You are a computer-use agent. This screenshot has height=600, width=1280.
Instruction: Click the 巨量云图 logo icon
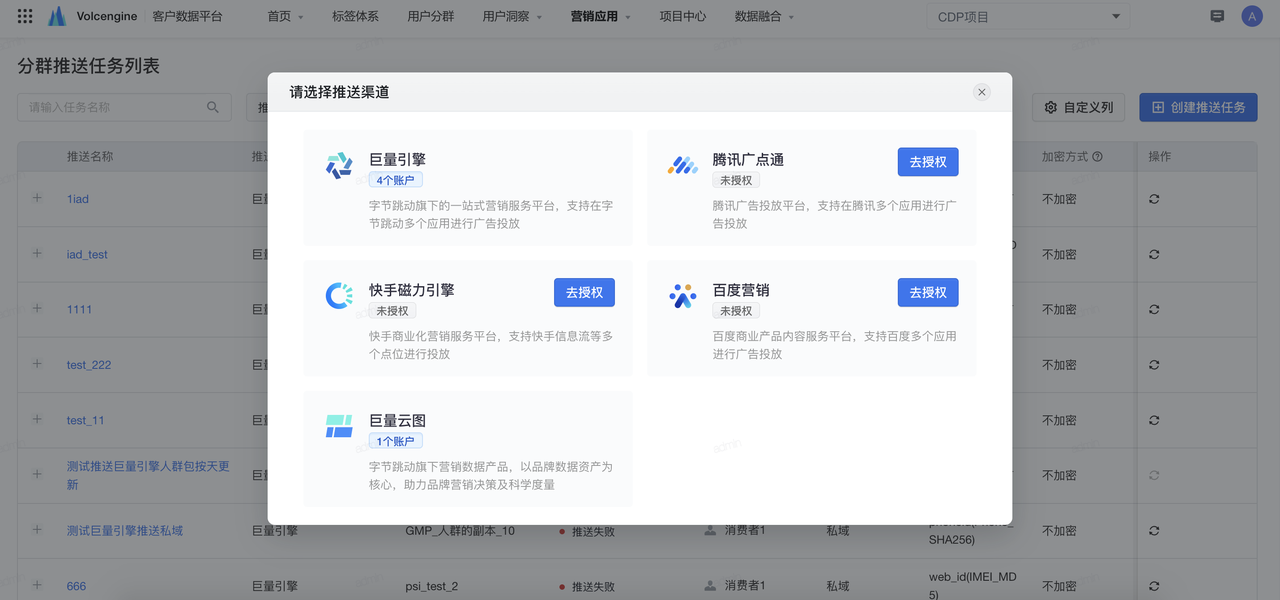coord(339,427)
